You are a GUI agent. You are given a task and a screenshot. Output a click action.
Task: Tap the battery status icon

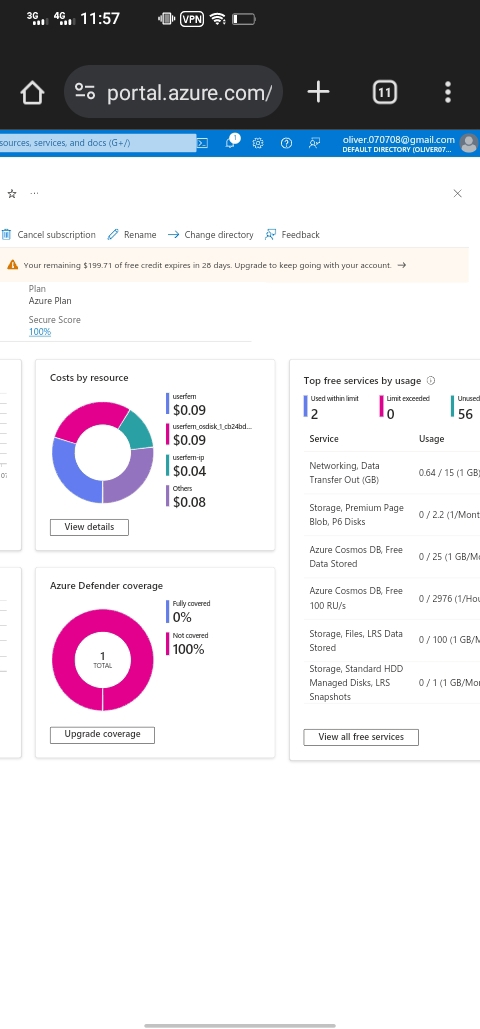[x=243, y=19]
